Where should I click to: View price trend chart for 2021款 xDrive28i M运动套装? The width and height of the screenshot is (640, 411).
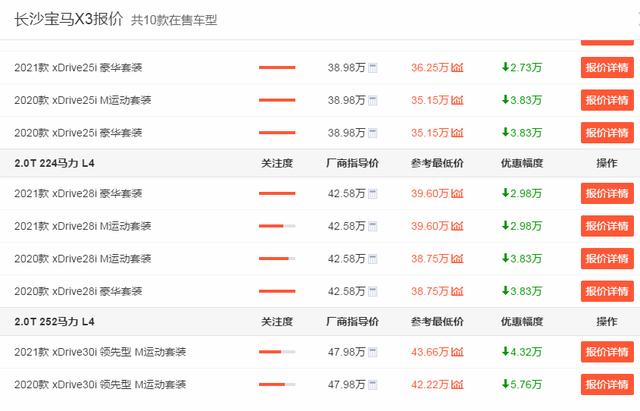coord(457,226)
